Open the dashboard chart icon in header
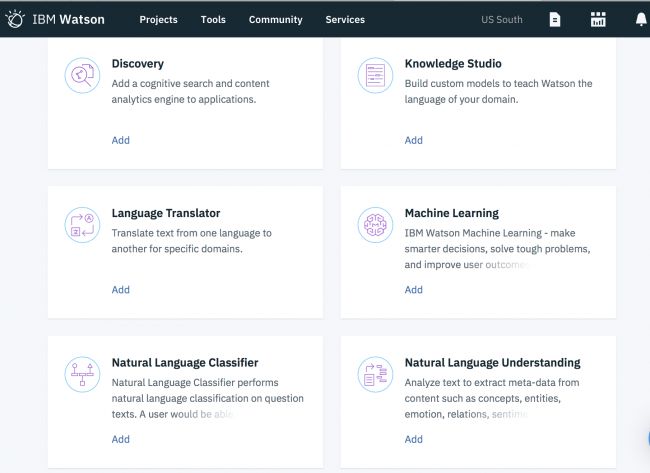The image size is (650, 473). (598, 19)
